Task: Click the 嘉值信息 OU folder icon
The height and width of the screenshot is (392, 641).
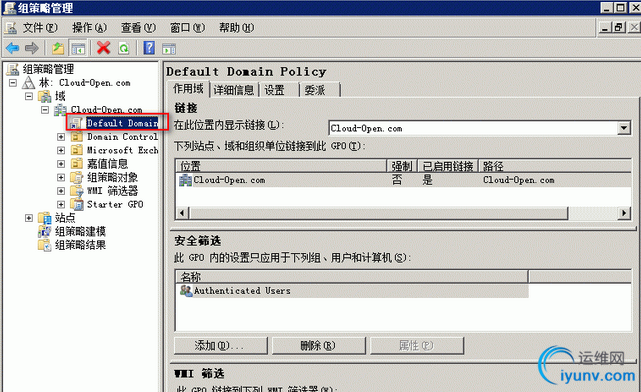Action: 76,164
